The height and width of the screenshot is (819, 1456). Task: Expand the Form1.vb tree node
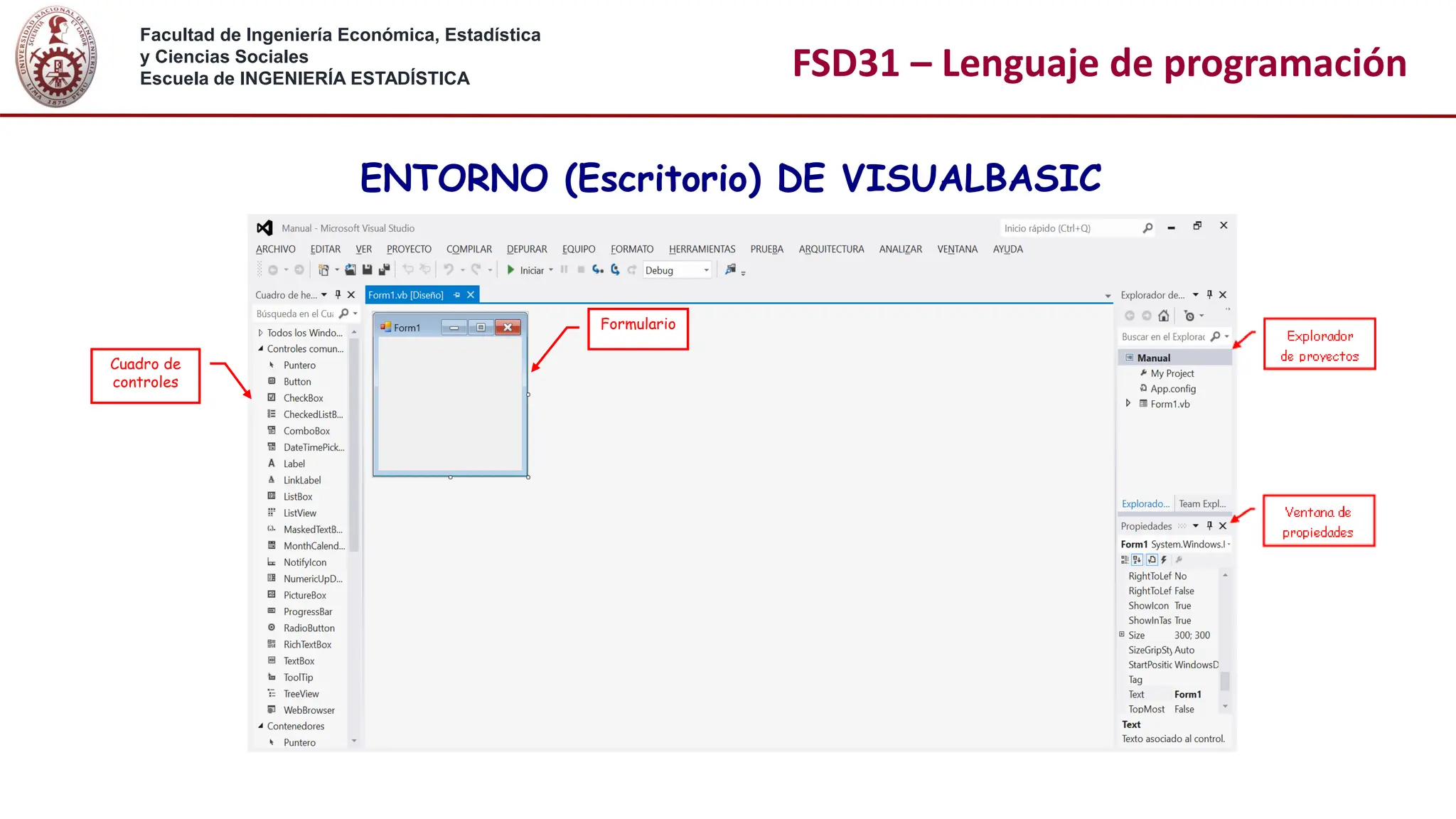tap(1128, 403)
